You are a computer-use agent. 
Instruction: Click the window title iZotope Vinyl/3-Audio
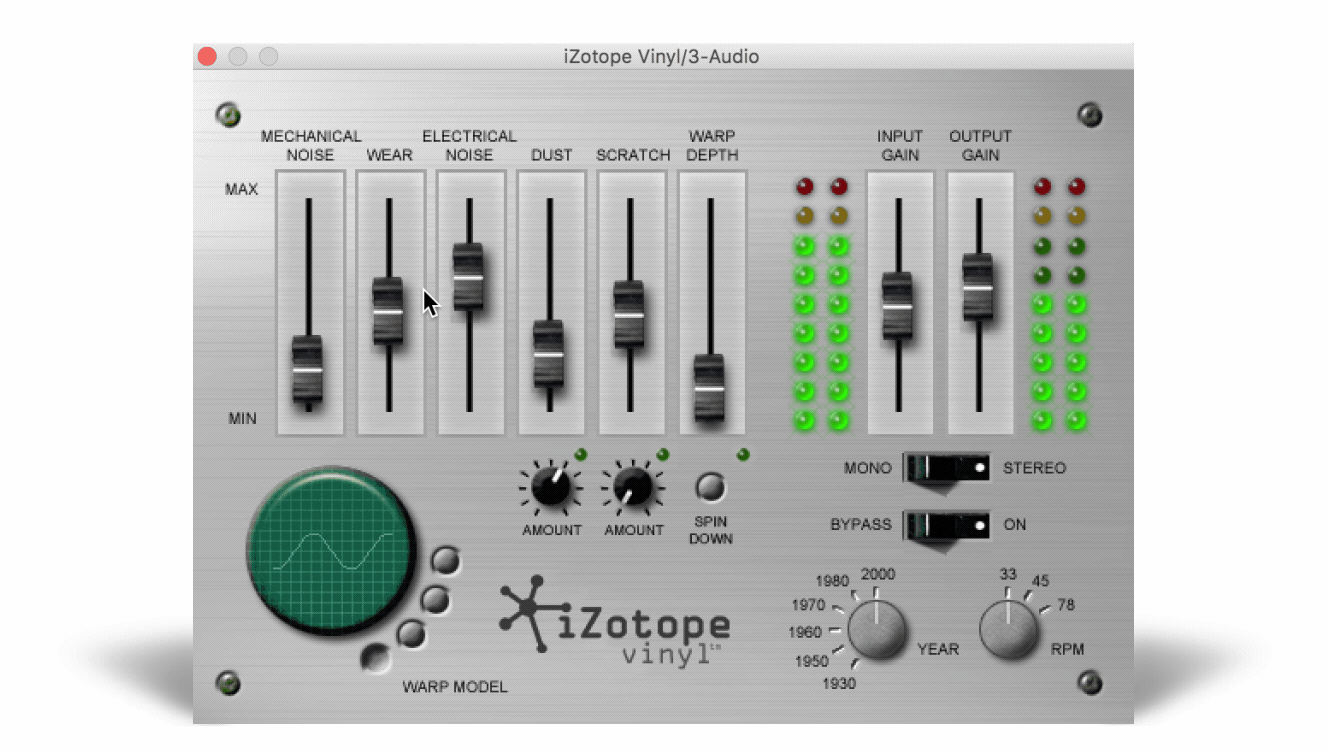[661, 57]
